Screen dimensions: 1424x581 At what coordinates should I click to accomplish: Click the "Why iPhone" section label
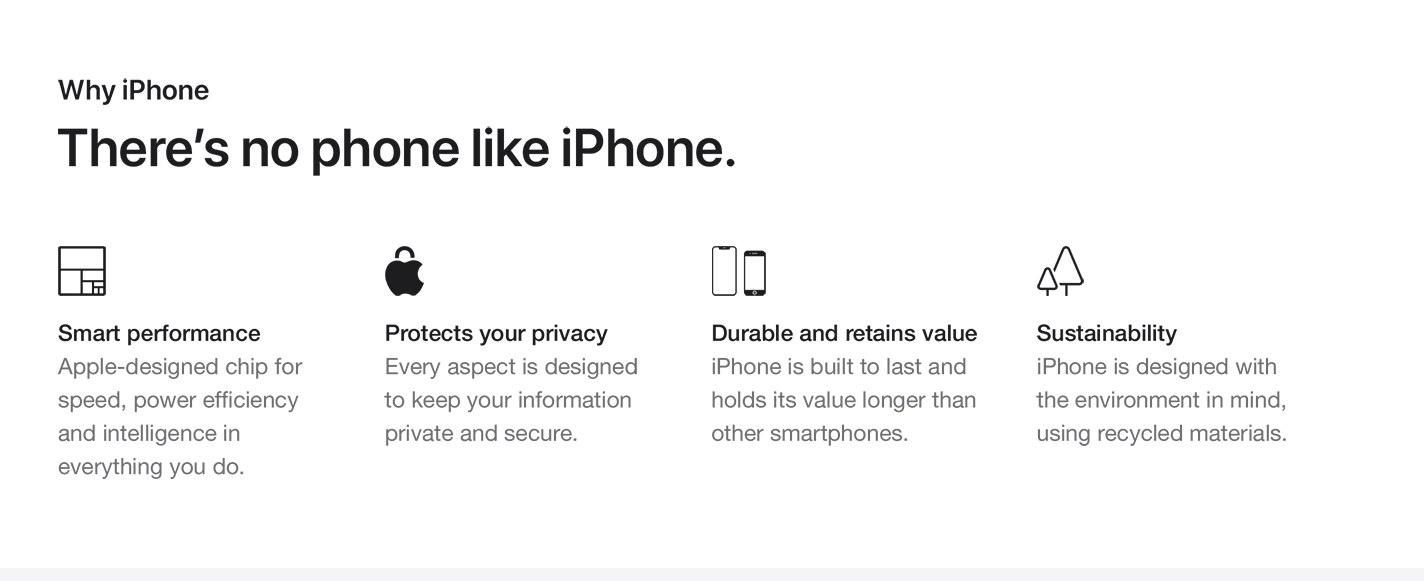pos(134,90)
